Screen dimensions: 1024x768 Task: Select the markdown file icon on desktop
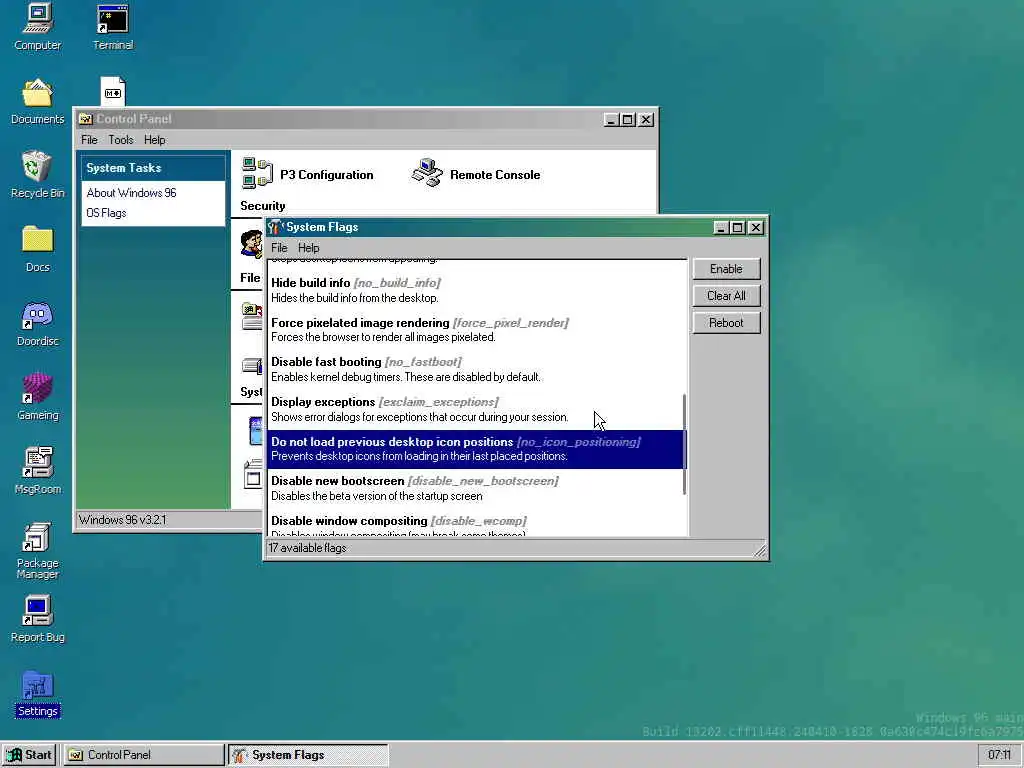click(x=113, y=91)
